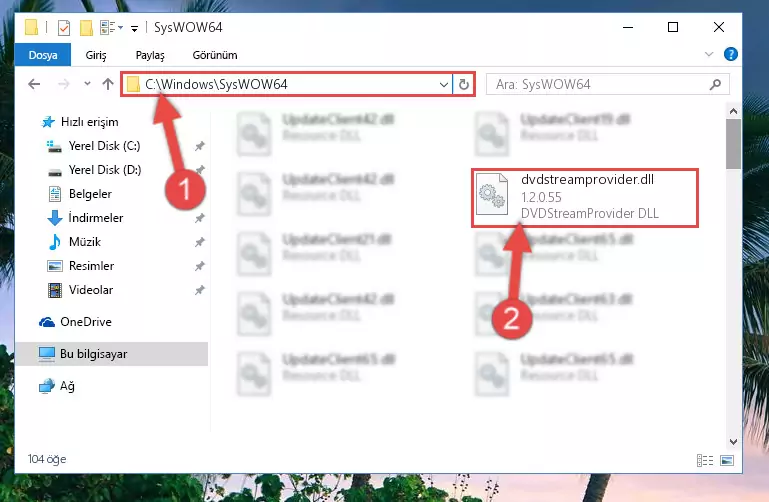The width and height of the screenshot is (769, 502).
Task: Switch to the Giriş ribbon tab
Action: pyautogui.click(x=96, y=55)
